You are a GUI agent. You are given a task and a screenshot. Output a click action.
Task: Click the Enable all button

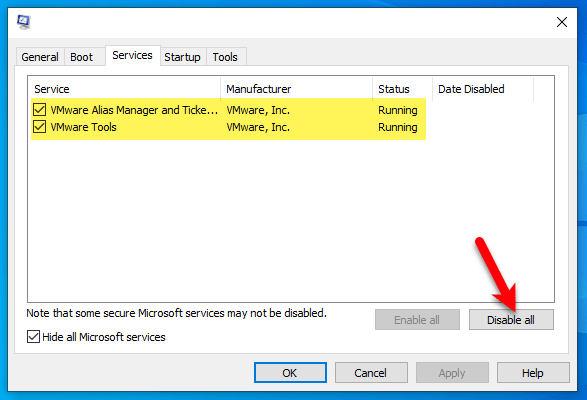point(417,320)
